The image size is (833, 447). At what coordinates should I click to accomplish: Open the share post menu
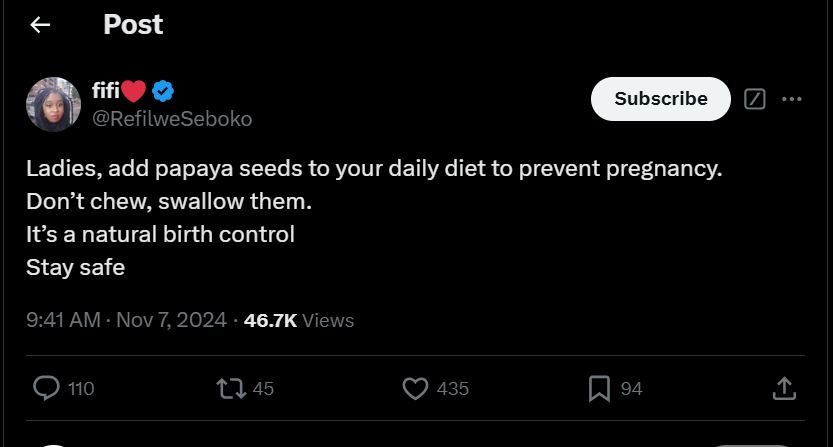pyautogui.click(x=785, y=388)
